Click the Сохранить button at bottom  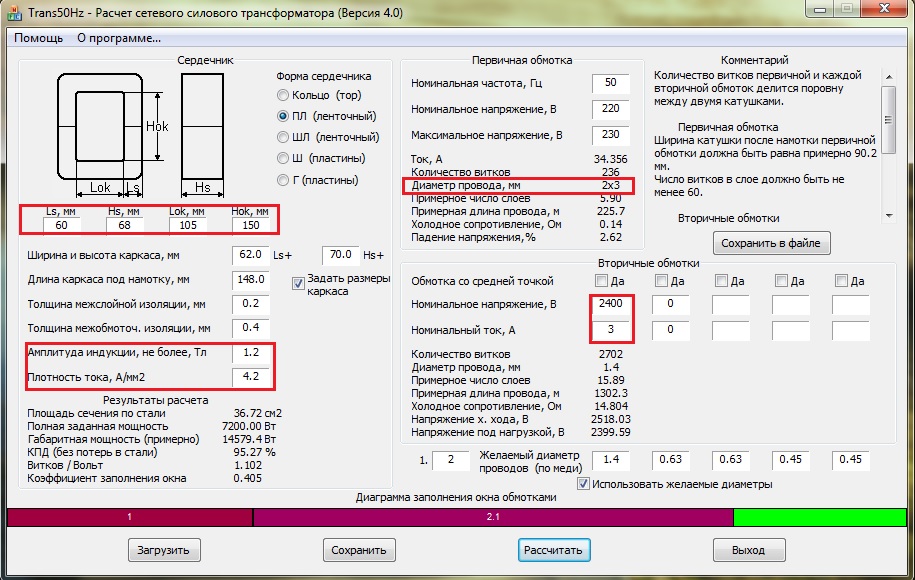(x=359, y=550)
